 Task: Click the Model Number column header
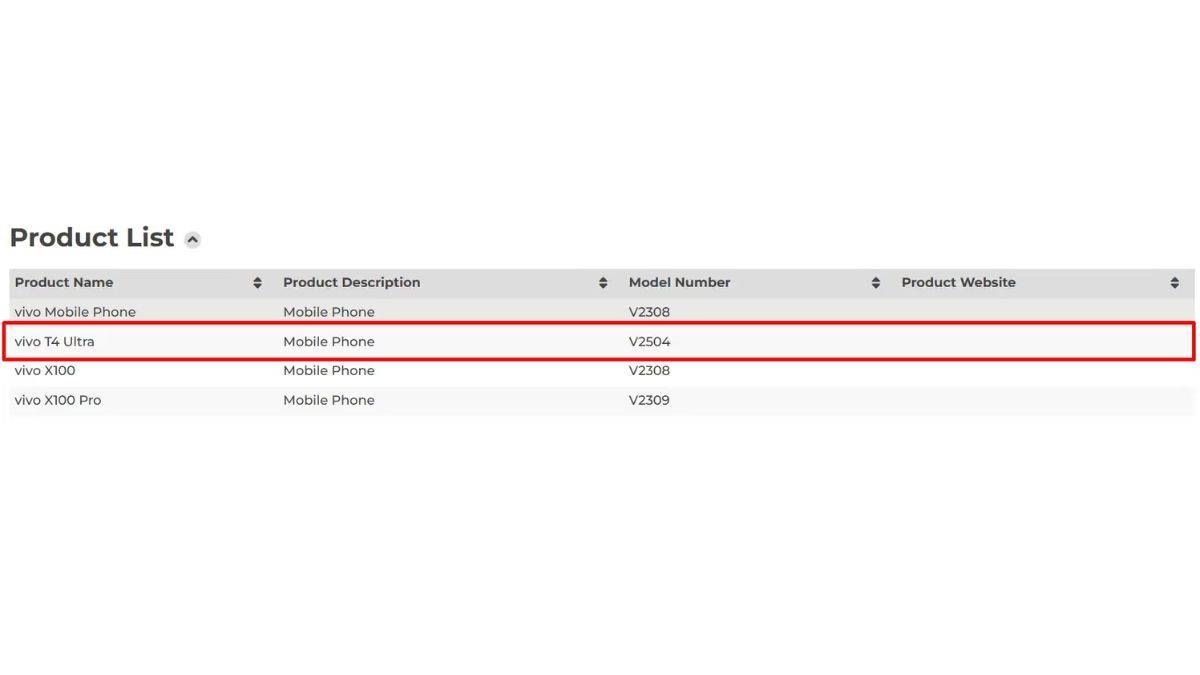[680, 283]
